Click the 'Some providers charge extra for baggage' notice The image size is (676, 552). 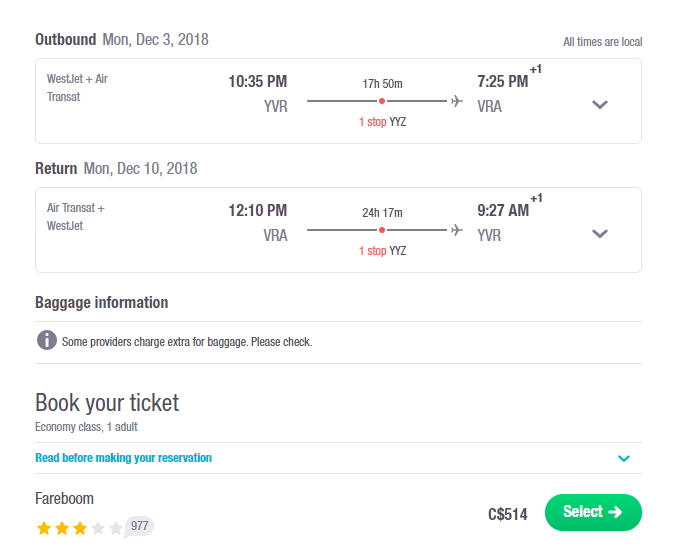187,342
